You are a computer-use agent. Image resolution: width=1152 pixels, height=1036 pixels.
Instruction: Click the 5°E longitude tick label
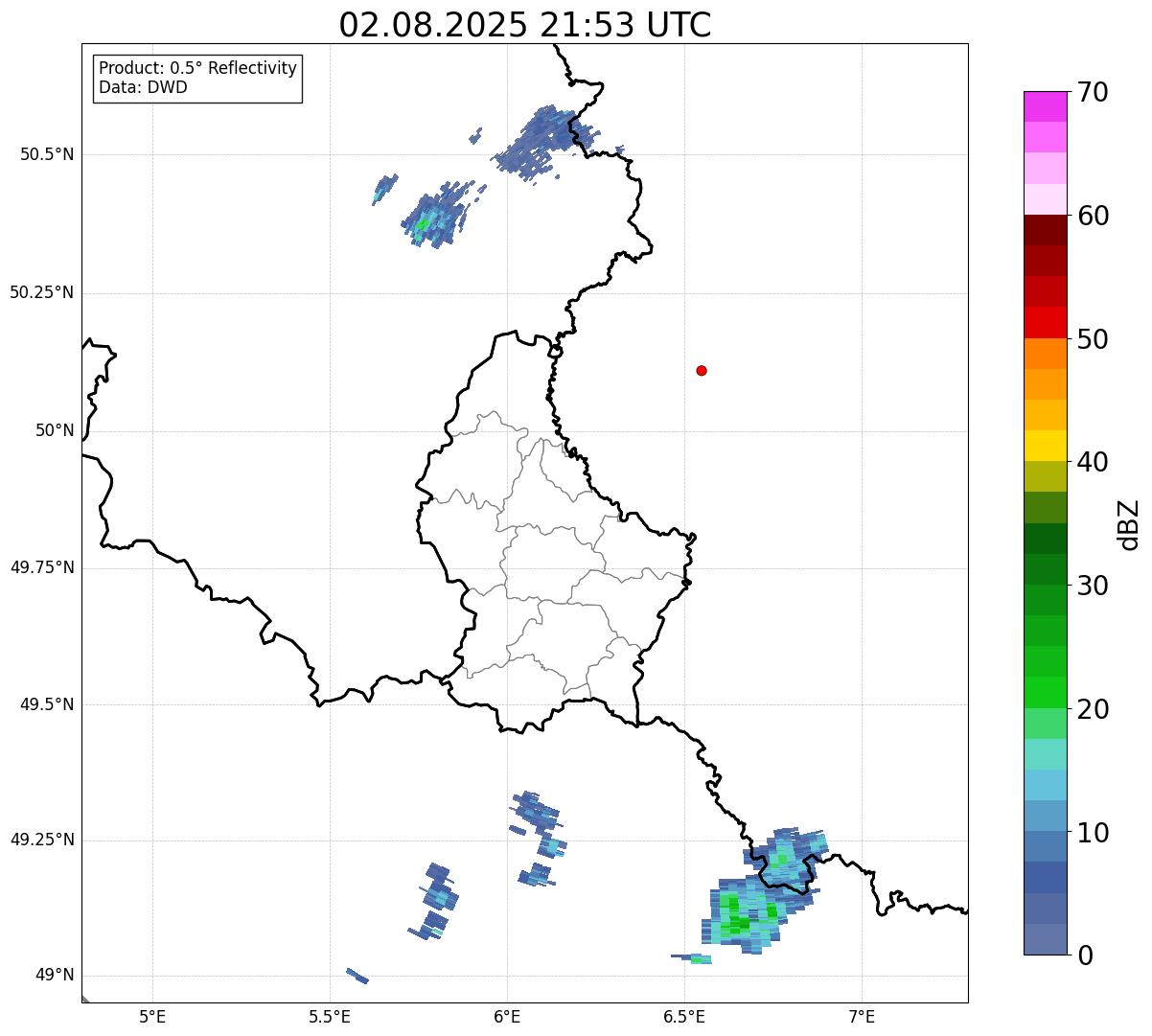tap(152, 1016)
